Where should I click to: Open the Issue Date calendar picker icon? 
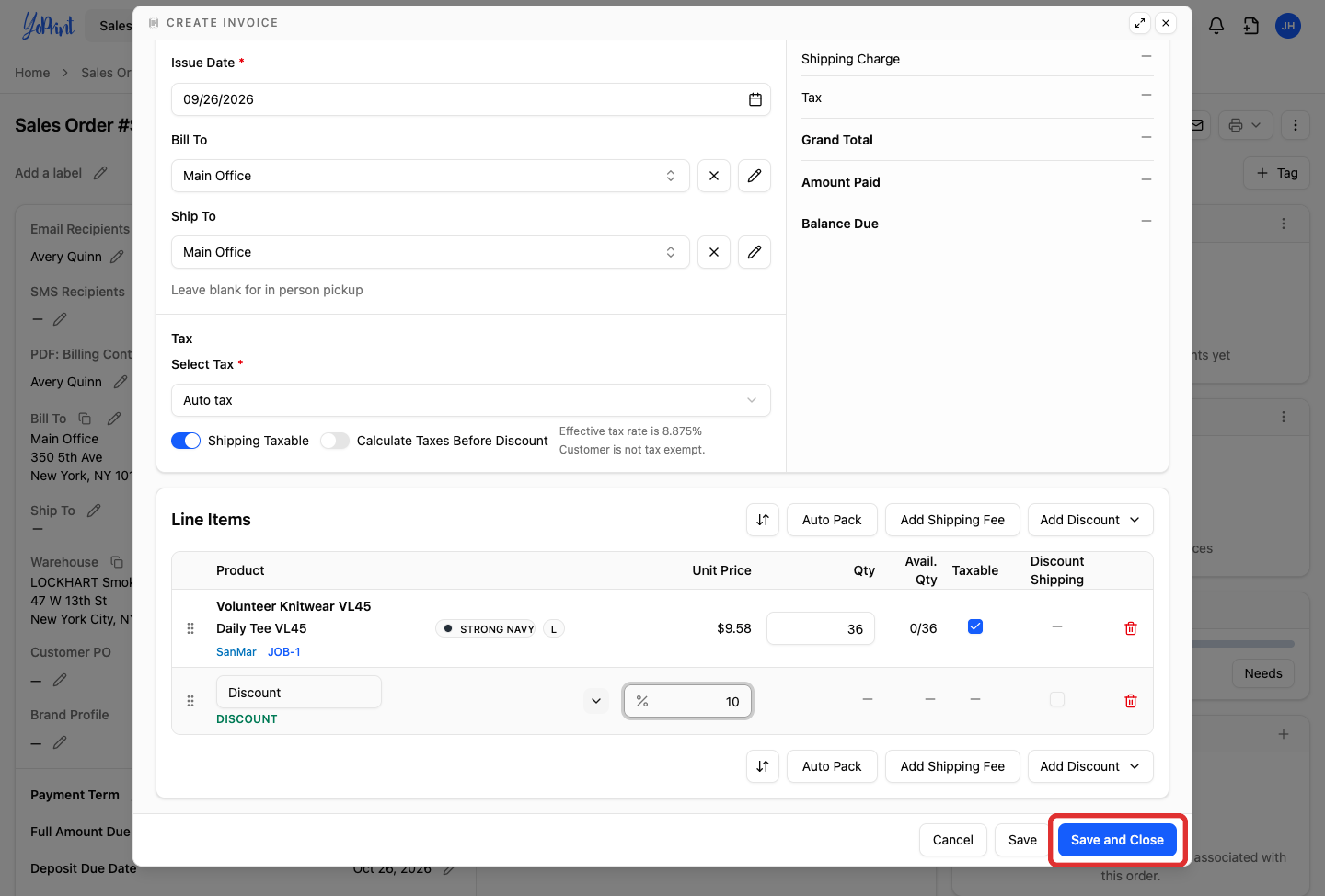[x=755, y=99]
